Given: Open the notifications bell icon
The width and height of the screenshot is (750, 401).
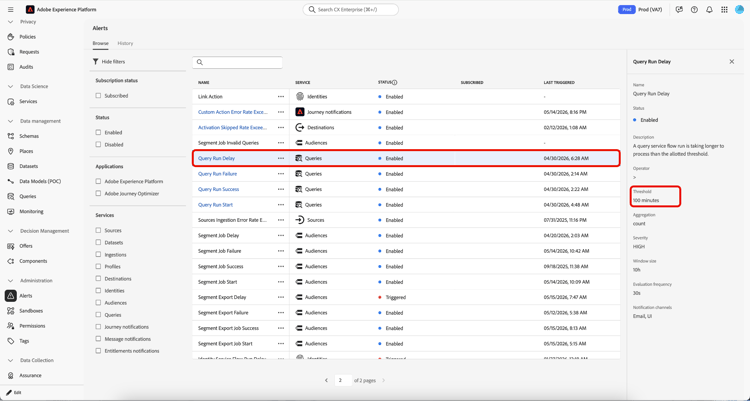Looking at the screenshot, I should point(709,10).
